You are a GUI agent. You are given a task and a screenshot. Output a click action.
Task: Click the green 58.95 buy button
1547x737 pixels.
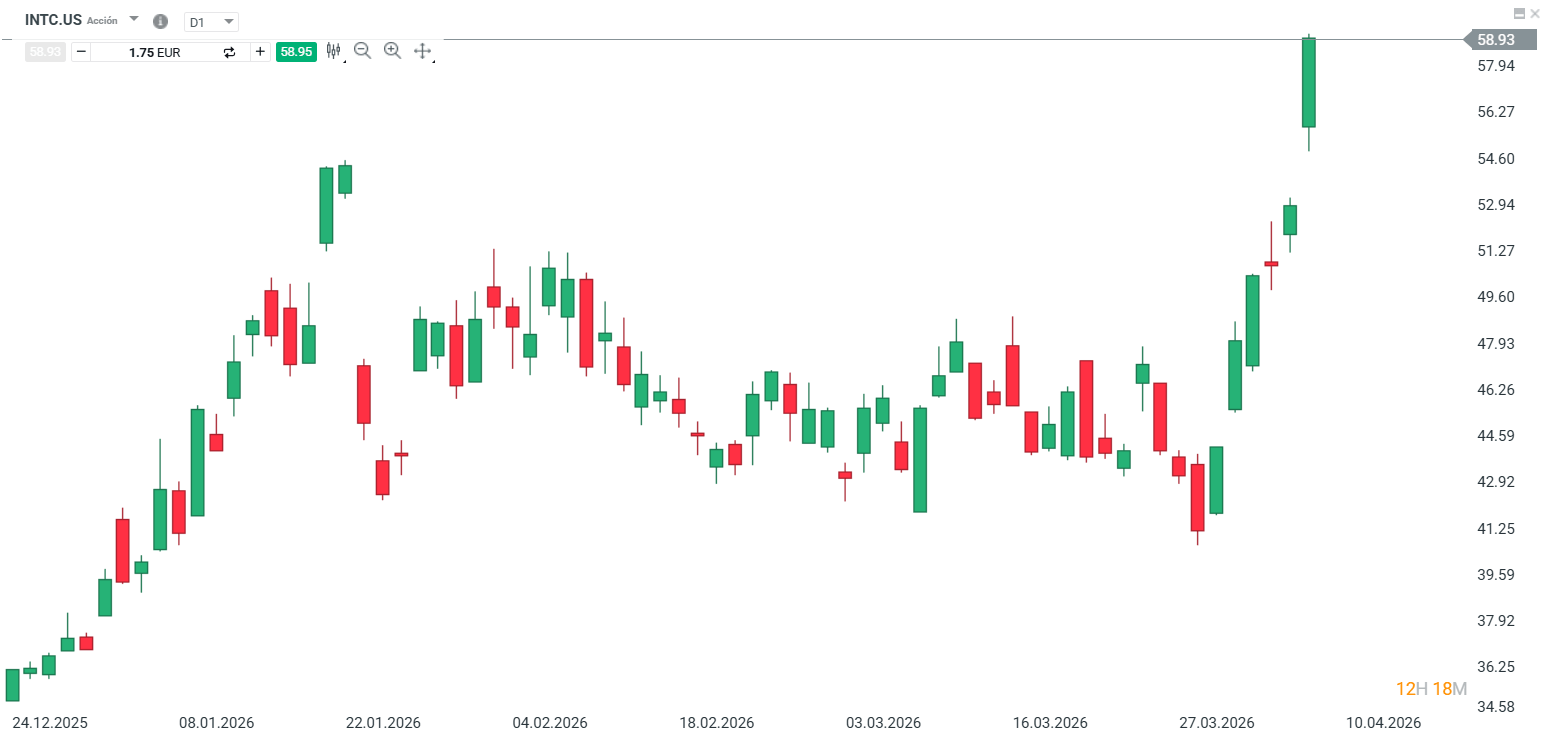pos(296,52)
